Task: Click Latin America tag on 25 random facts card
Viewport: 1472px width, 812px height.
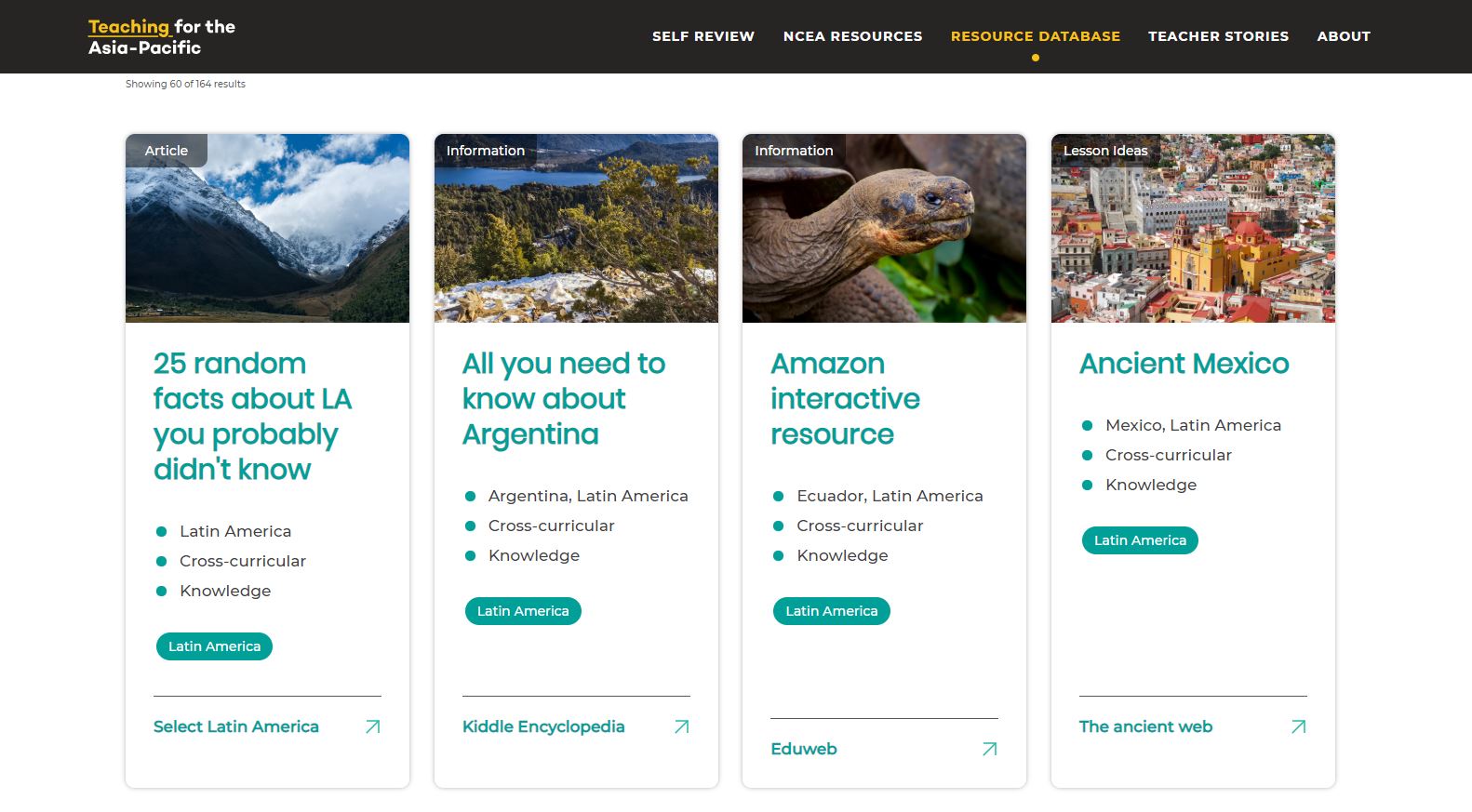Action: click(214, 646)
